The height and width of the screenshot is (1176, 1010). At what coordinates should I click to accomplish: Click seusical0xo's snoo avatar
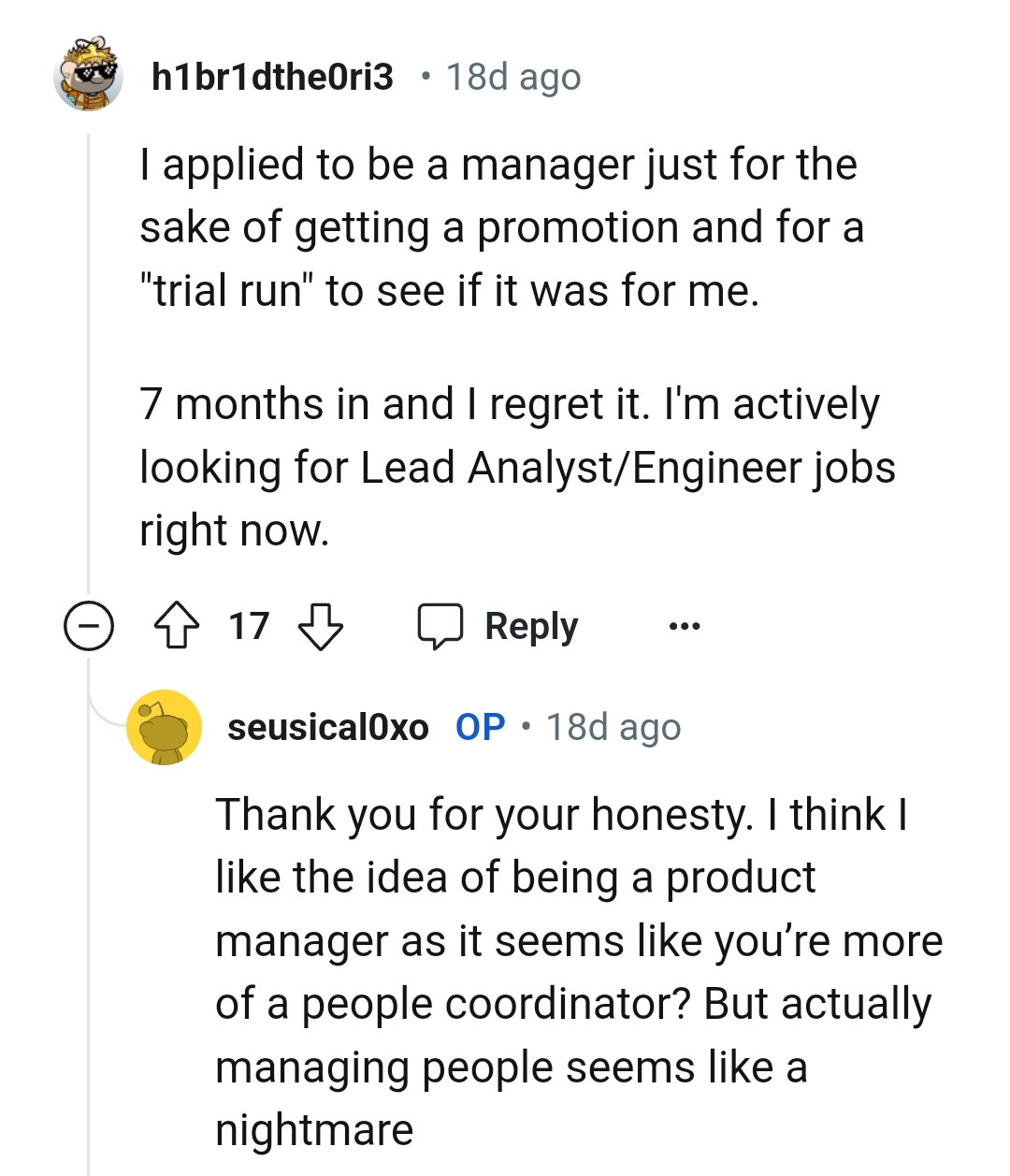point(165,728)
